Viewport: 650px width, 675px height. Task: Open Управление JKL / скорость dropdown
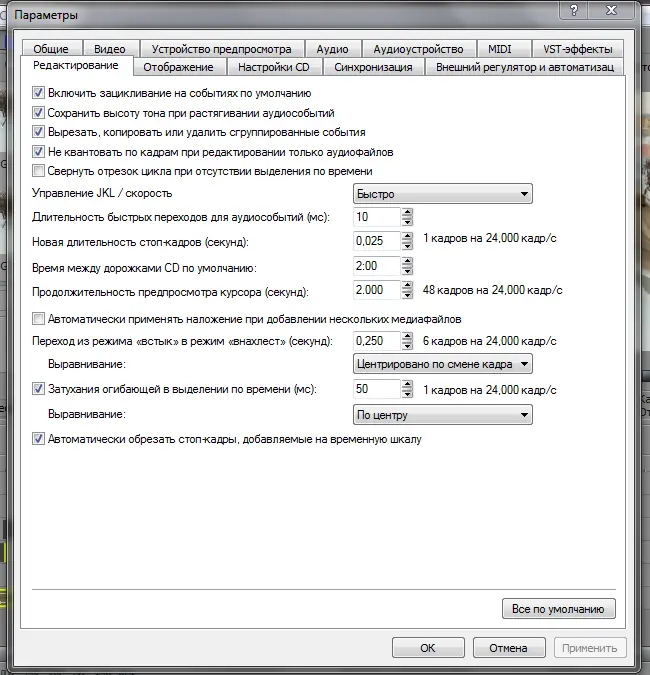(x=443, y=194)
